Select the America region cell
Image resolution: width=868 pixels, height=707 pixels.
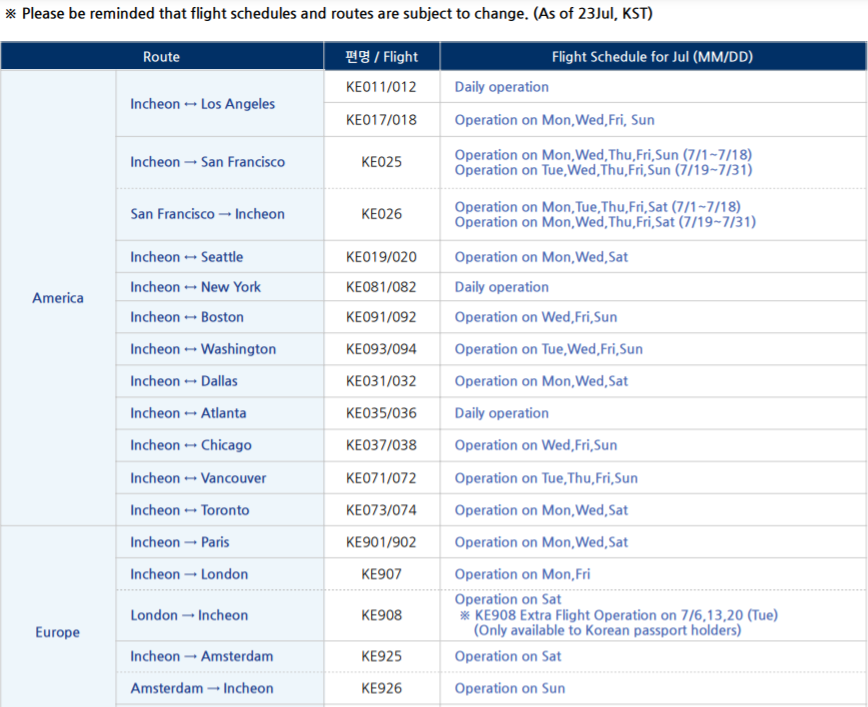pyautogui.click(x=58, y=298)
